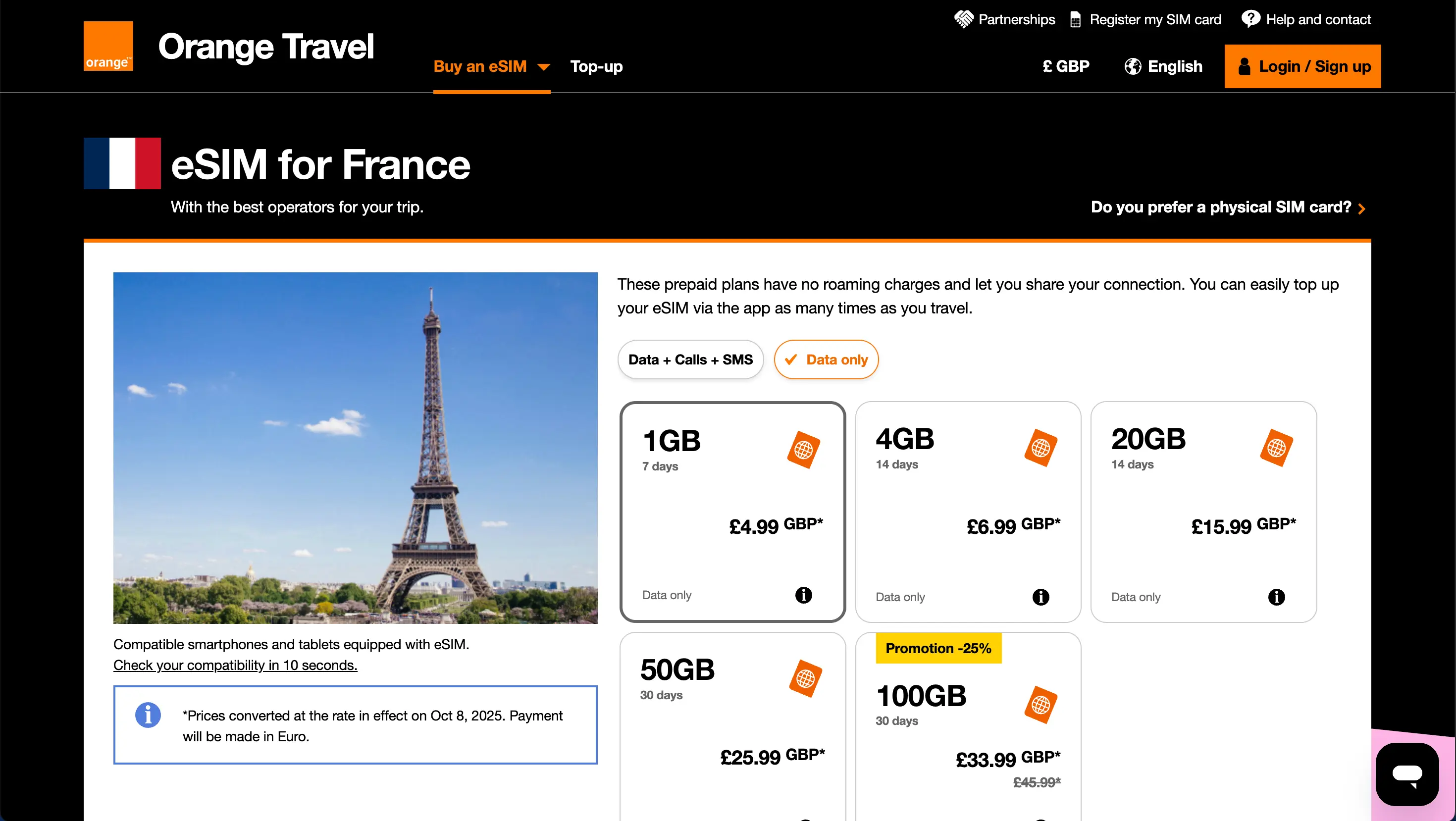Switch to the Top-up section
1456x821 pixels.
596,66
